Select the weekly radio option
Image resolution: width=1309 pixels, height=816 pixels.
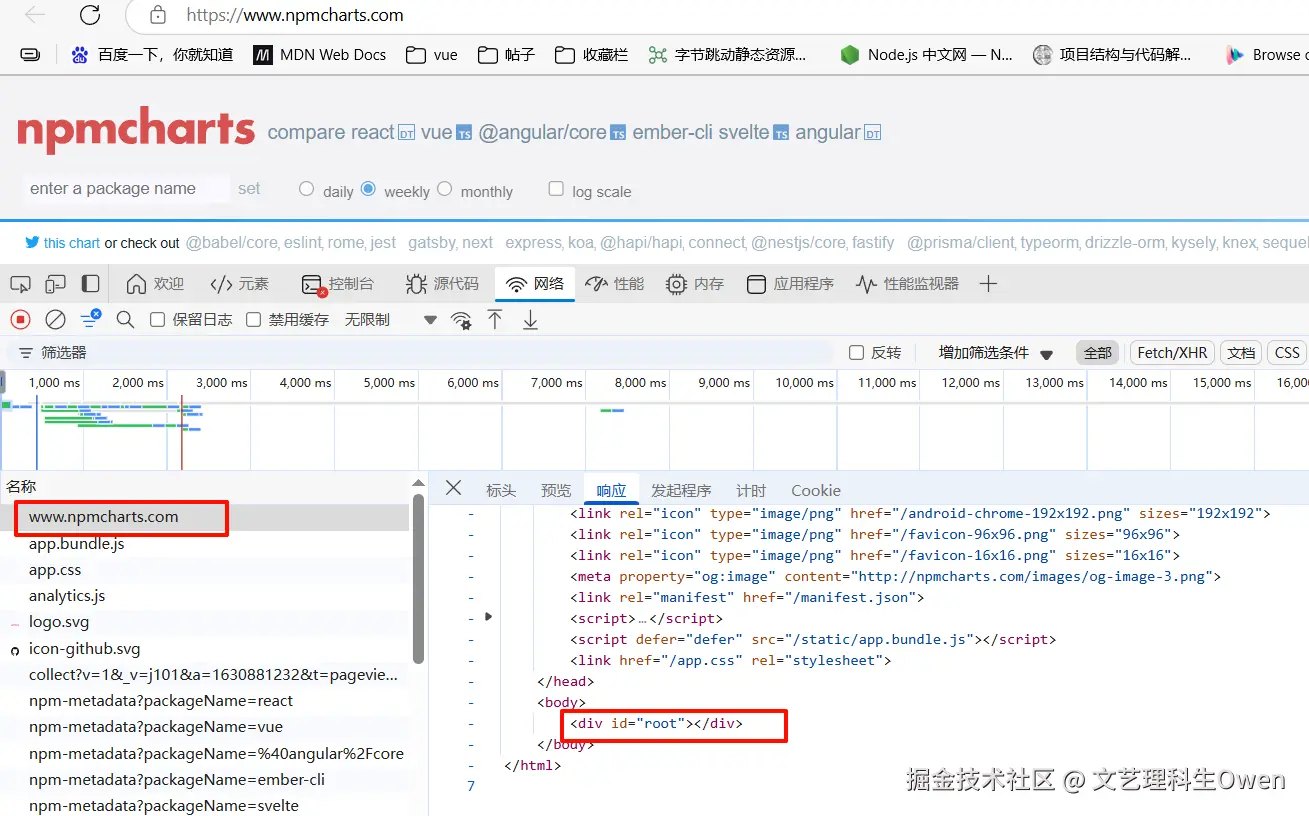coord(368,188)
